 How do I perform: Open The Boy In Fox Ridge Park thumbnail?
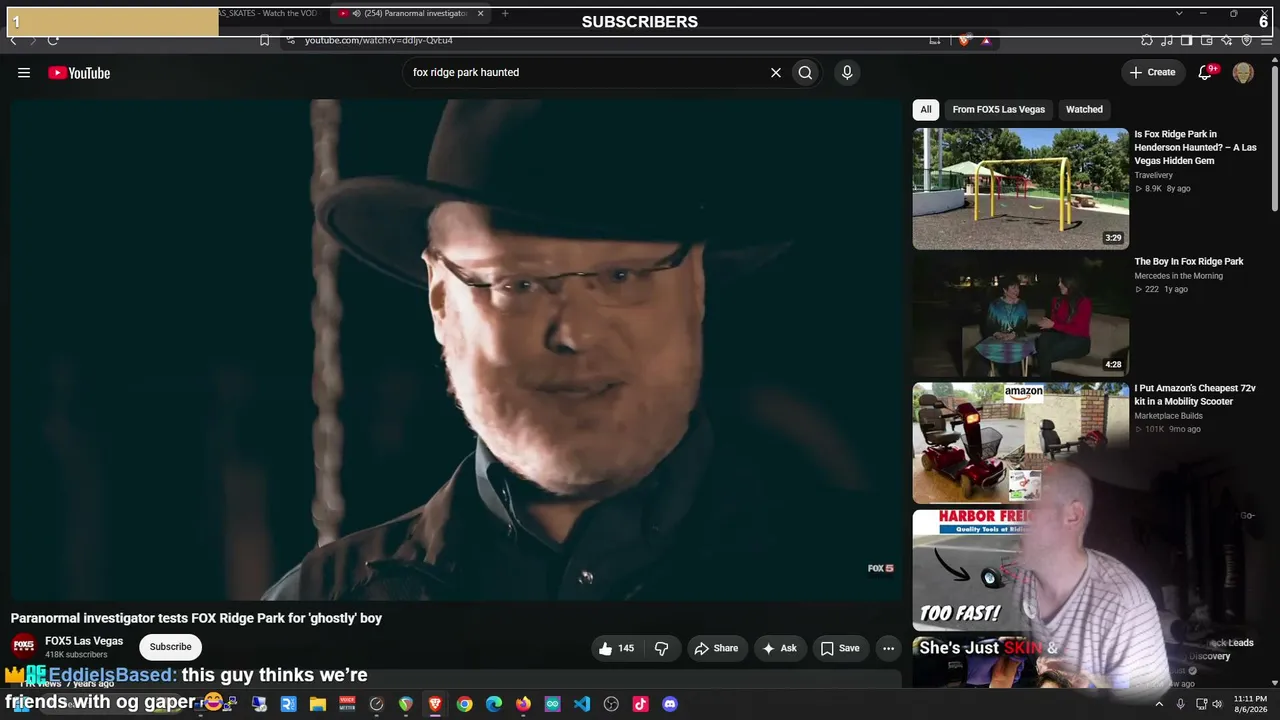coord(1021,315)
